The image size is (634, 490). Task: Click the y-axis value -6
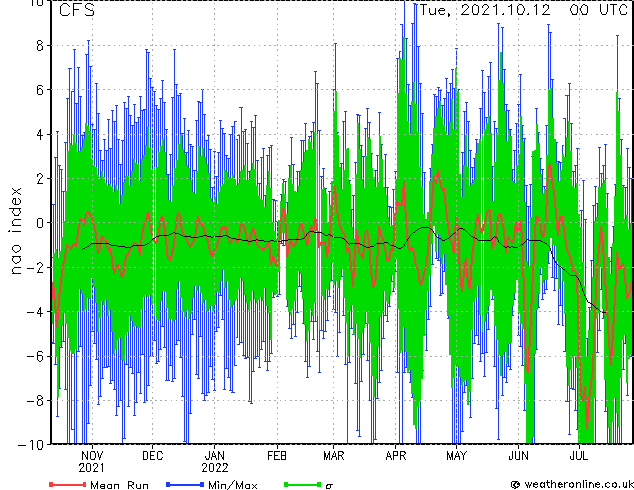coord(35,356)
